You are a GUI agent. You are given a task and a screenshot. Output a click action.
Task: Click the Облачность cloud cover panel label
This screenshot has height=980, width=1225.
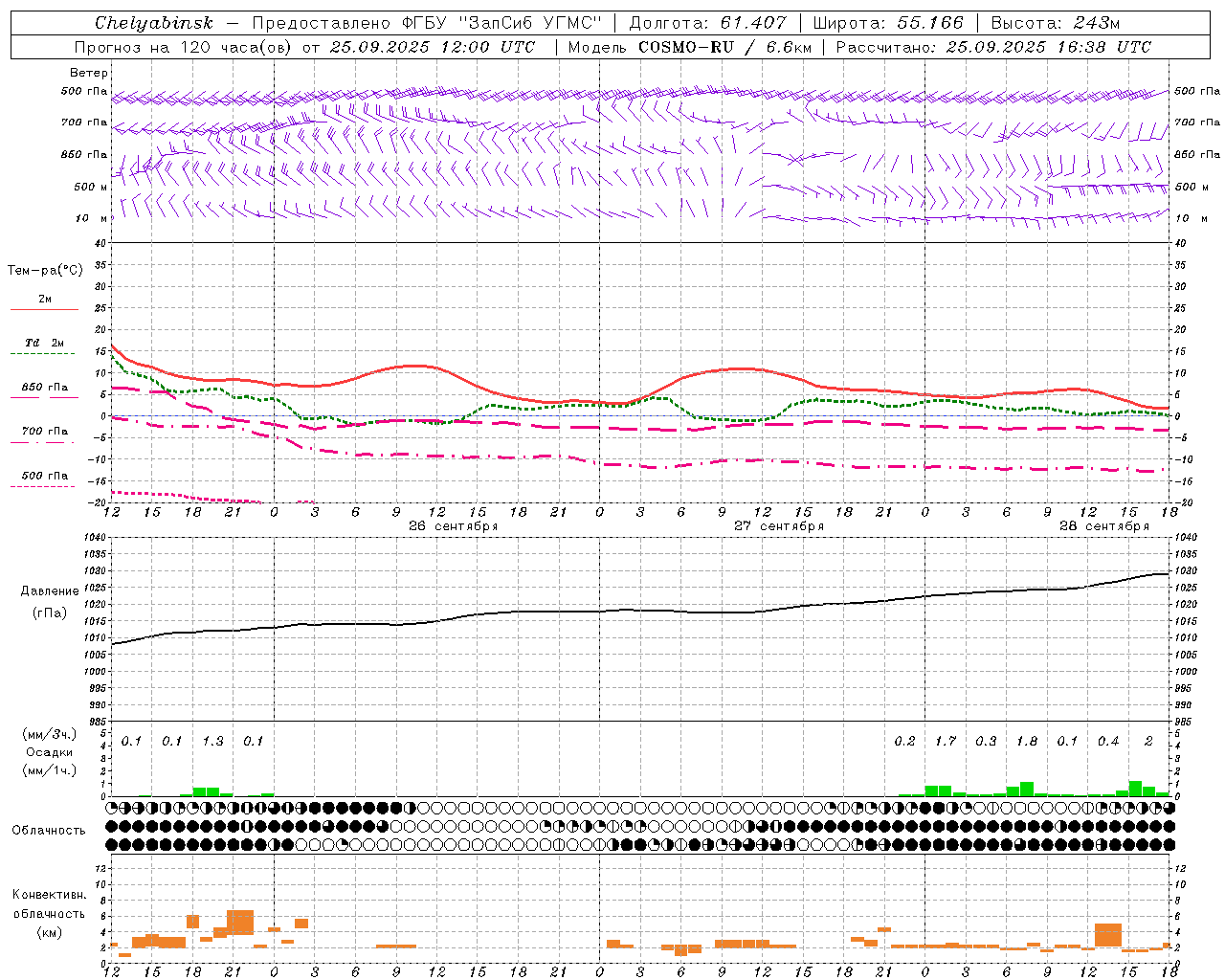tap(49, 831)
